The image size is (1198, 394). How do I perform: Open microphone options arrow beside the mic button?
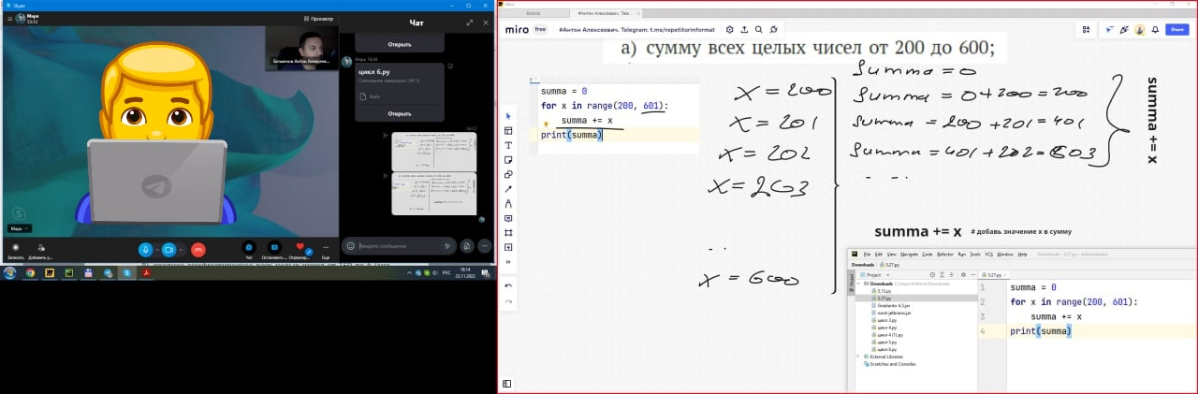[157, 249]
